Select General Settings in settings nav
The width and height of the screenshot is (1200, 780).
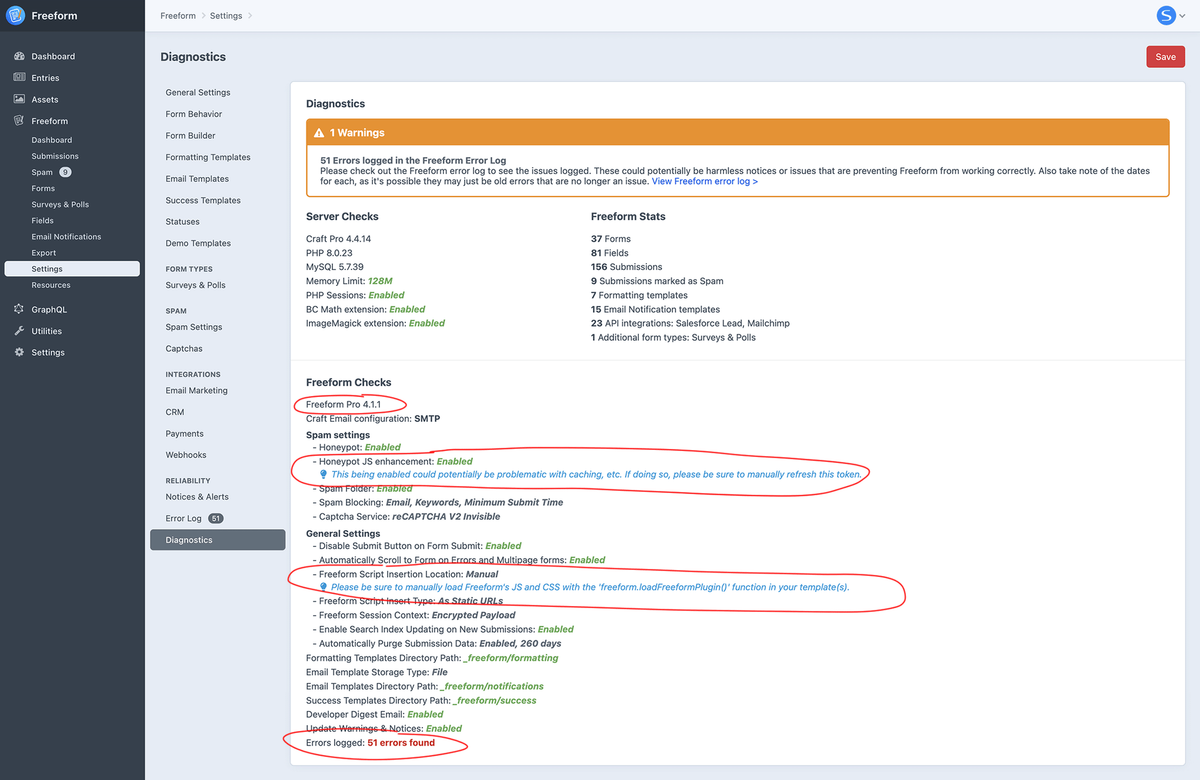pos(198,92)
